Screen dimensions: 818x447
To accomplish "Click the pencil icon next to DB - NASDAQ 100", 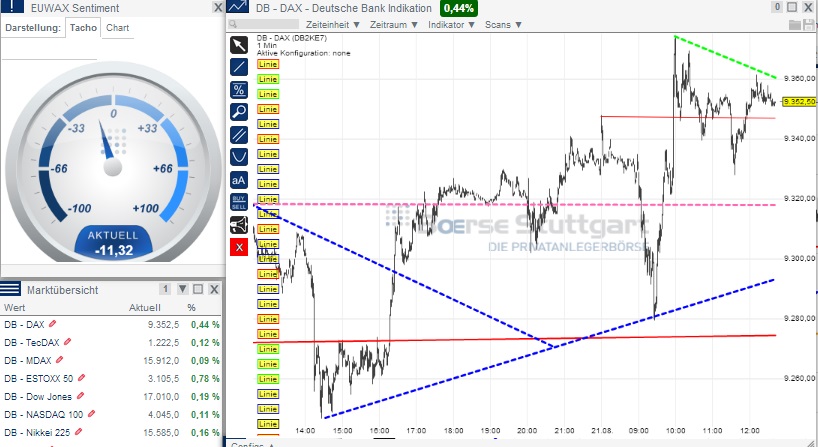I will point(91,414).
